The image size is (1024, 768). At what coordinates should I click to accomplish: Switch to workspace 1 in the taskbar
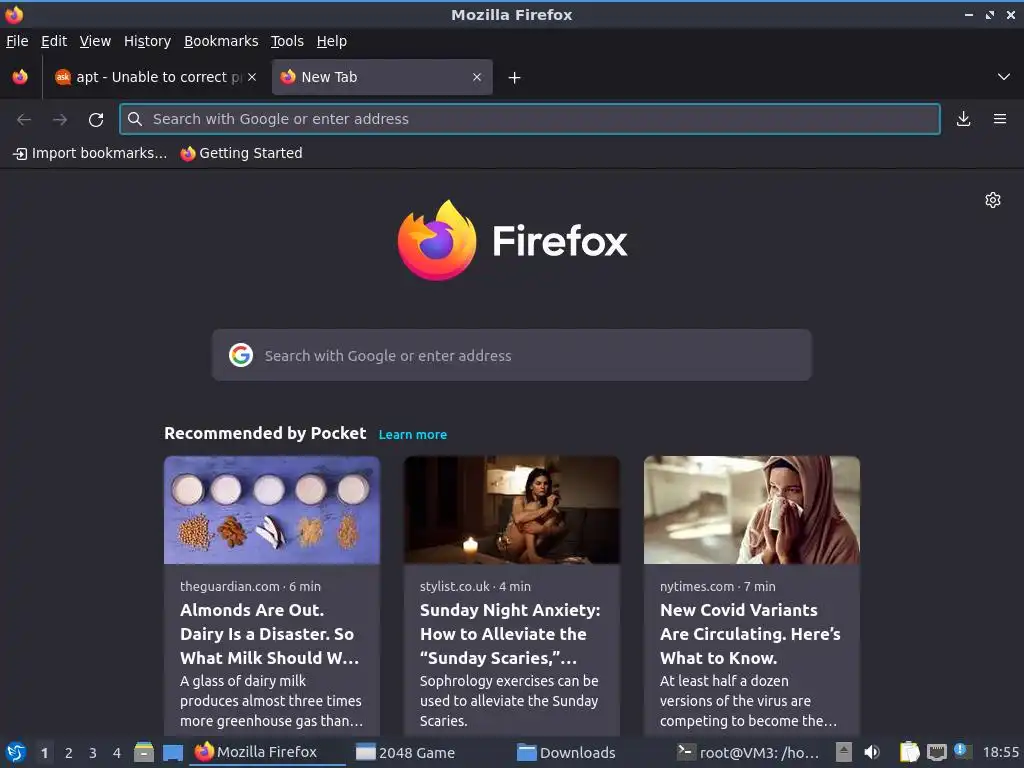44,753
